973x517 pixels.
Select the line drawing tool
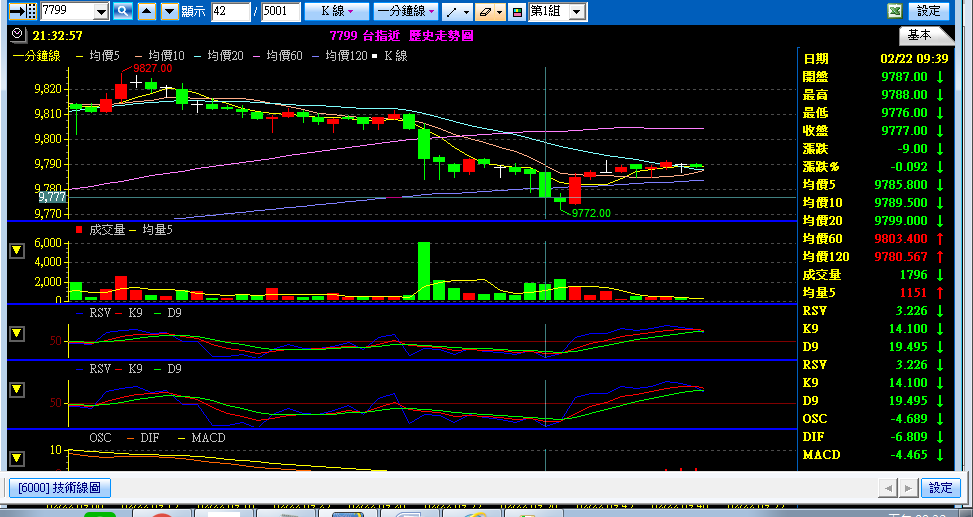click(451, 11)
